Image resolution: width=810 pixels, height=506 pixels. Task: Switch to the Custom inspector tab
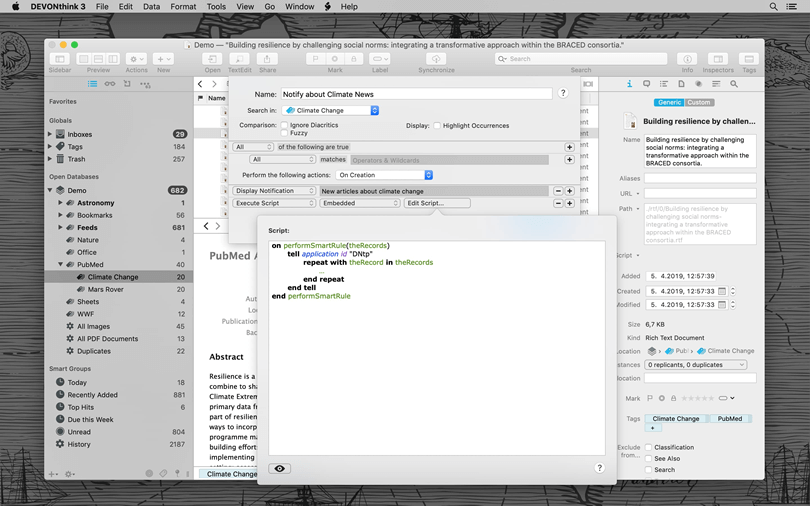699,102
